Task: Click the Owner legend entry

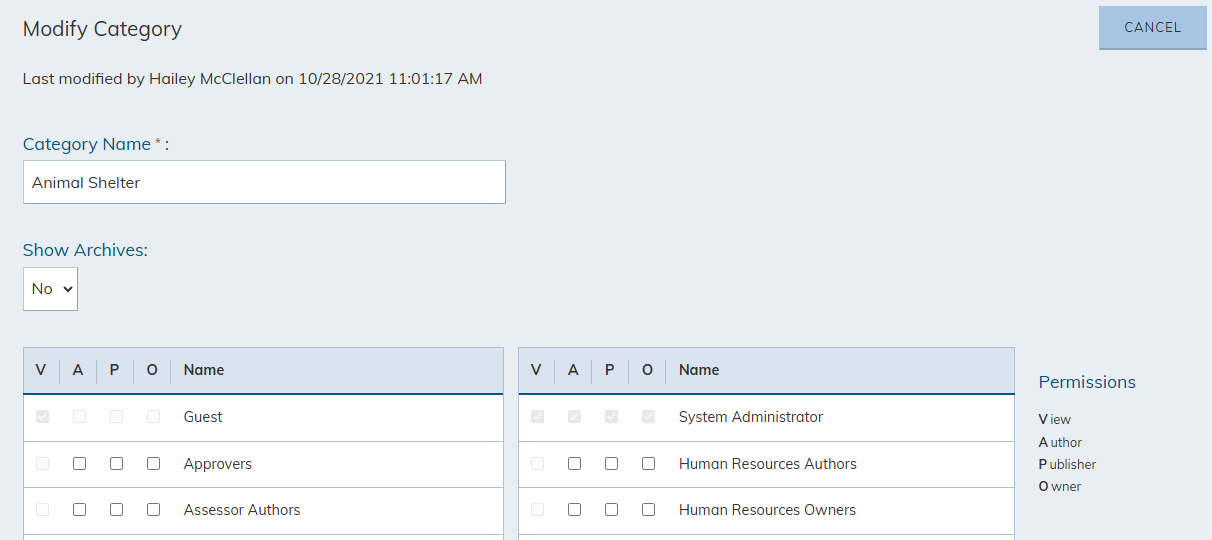Action: pyautogui.click(x=1060, y=487)
